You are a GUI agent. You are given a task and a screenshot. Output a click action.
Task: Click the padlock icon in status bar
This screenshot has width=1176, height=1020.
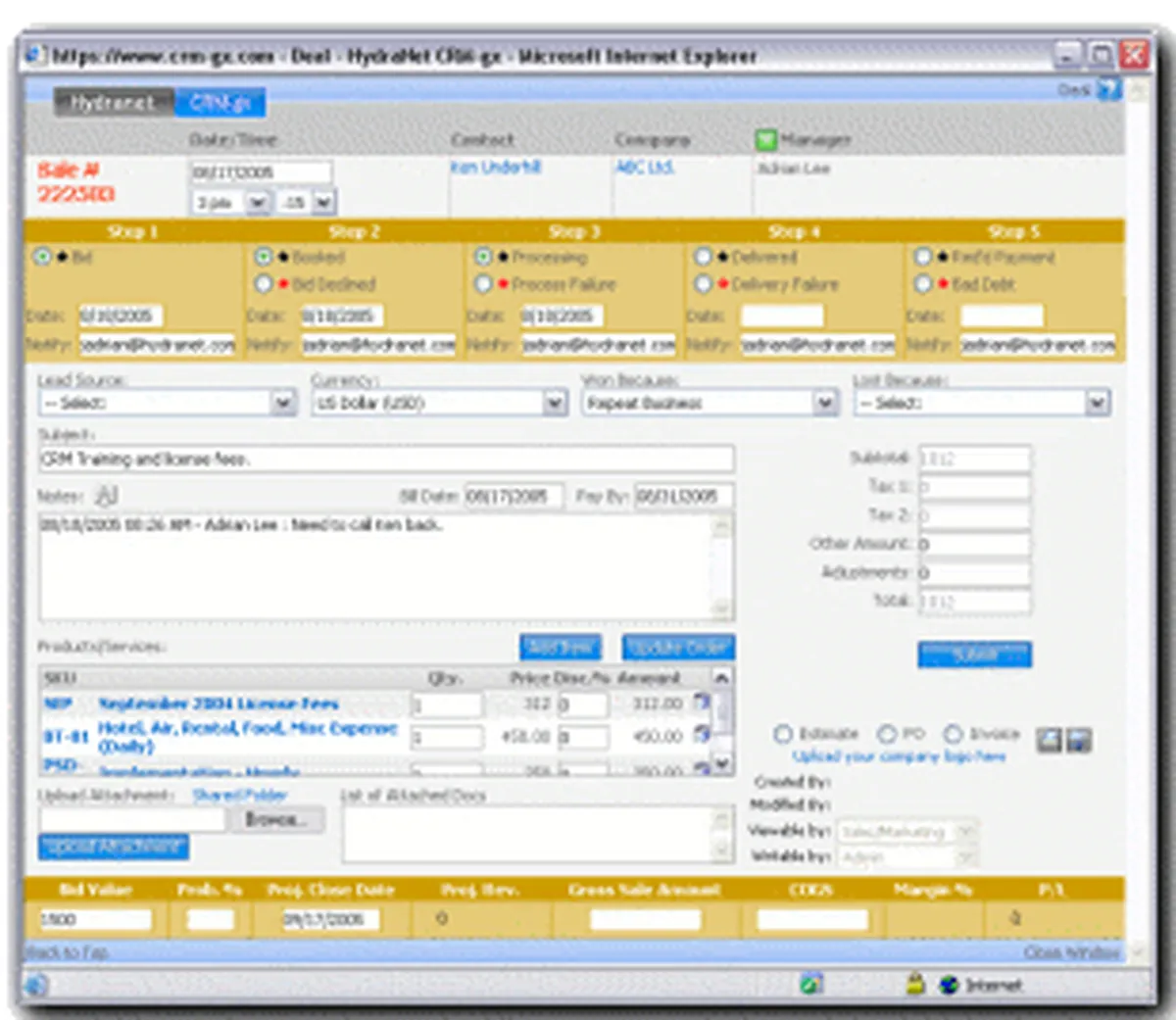tap(915, 984)
